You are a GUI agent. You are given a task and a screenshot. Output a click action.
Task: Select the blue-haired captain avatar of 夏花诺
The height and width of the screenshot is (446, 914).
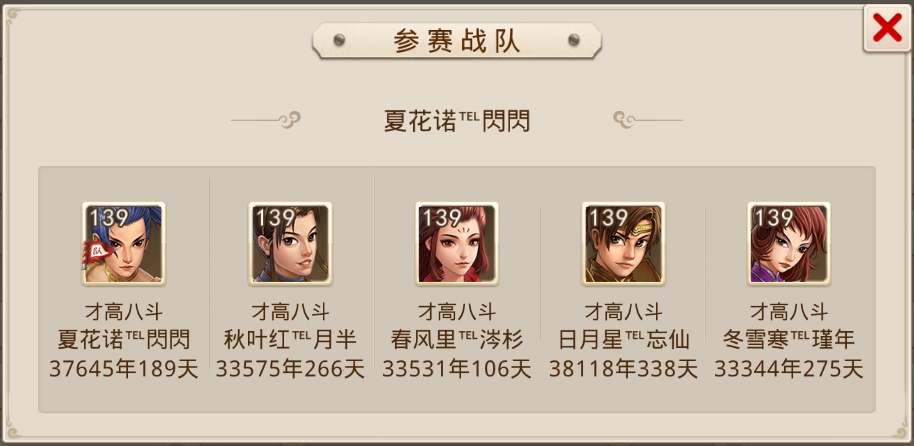click(x=124, y=243)
